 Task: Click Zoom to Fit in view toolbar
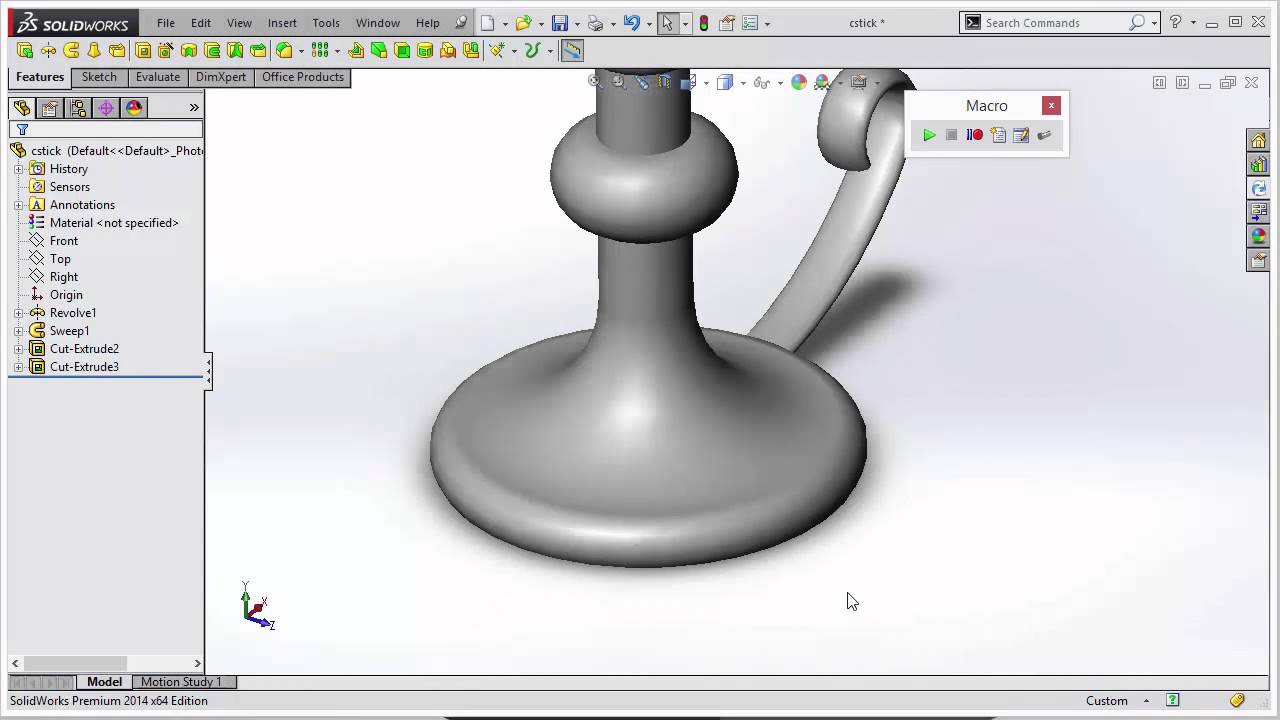(x=595, y=82)
